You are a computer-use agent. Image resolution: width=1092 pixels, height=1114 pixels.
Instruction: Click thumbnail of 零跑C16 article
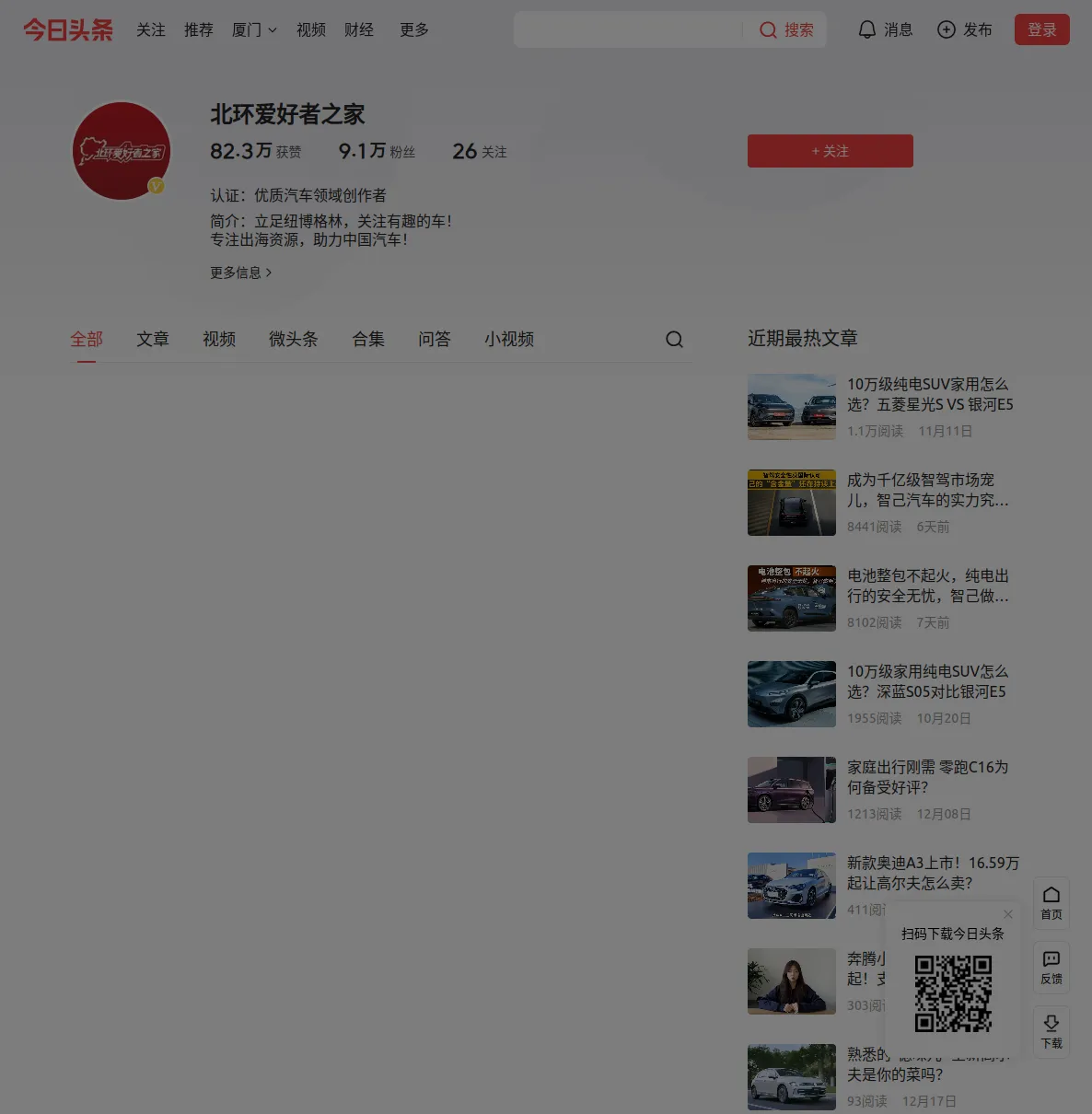click(792, 790)
